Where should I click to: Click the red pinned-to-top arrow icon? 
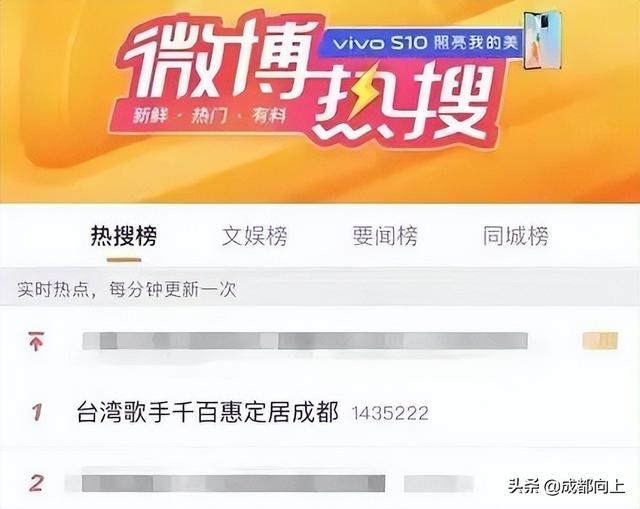point(36,341)
